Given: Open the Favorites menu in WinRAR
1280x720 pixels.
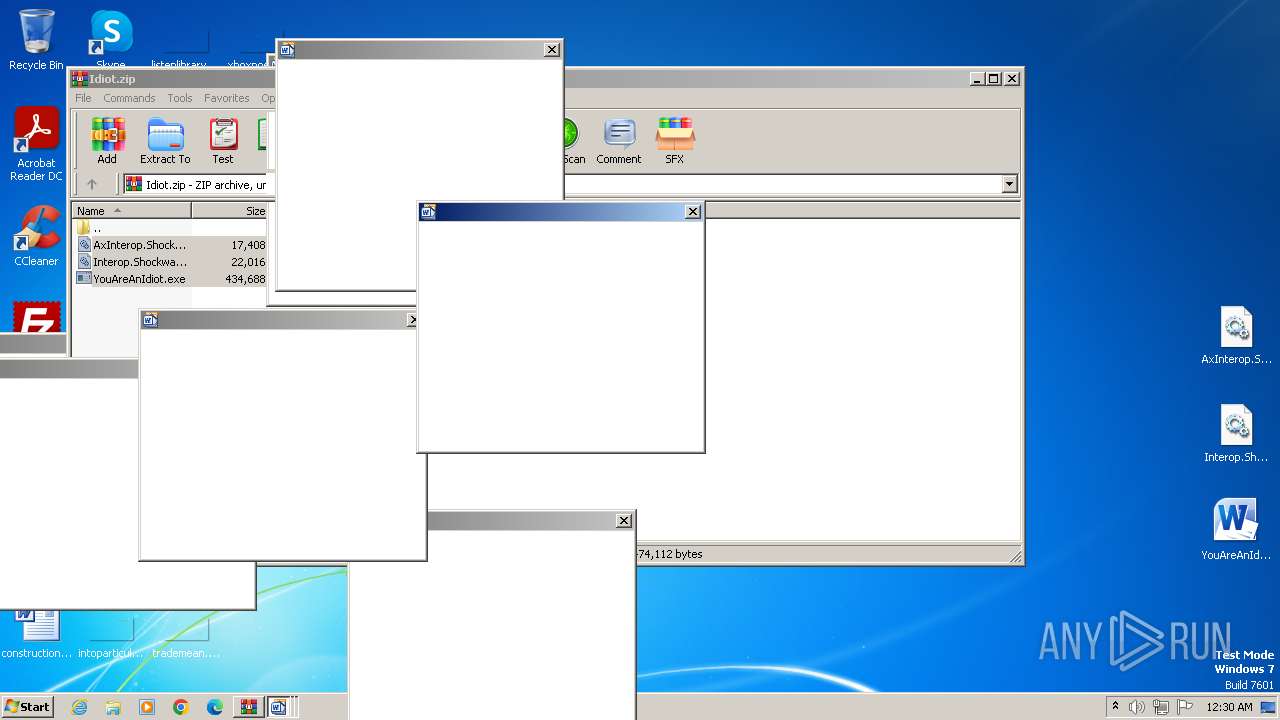Looking at the screenshot, I should tap(227, 98).
